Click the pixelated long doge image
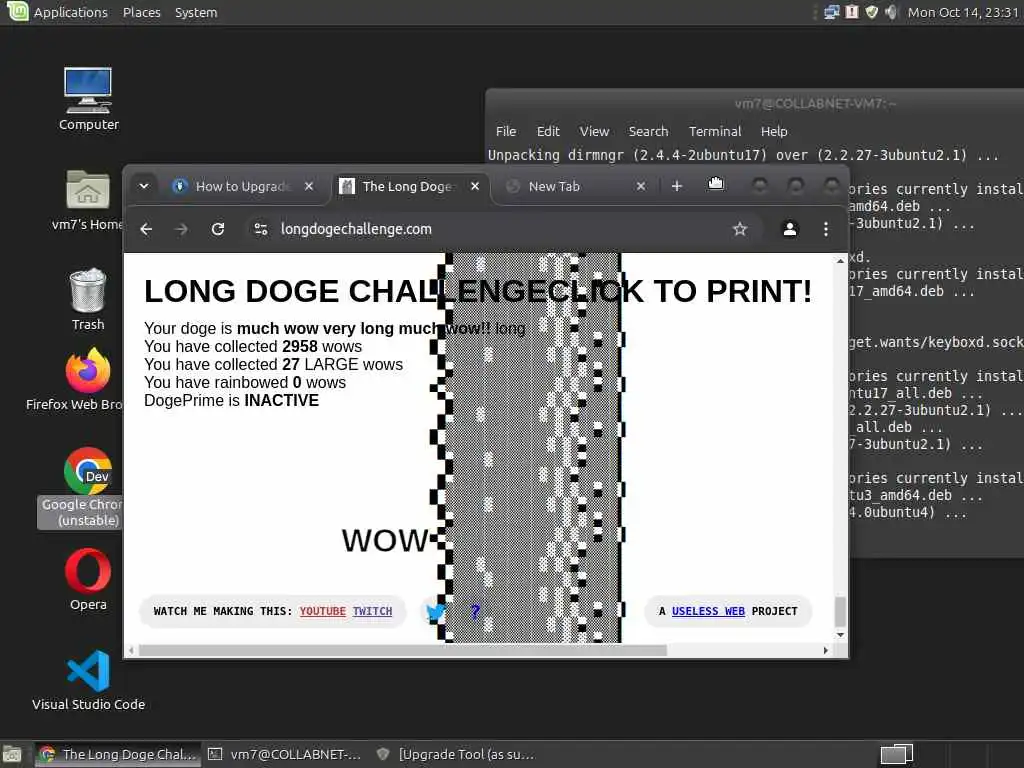This screenshot has width=1024, height=768. (528, 447)
